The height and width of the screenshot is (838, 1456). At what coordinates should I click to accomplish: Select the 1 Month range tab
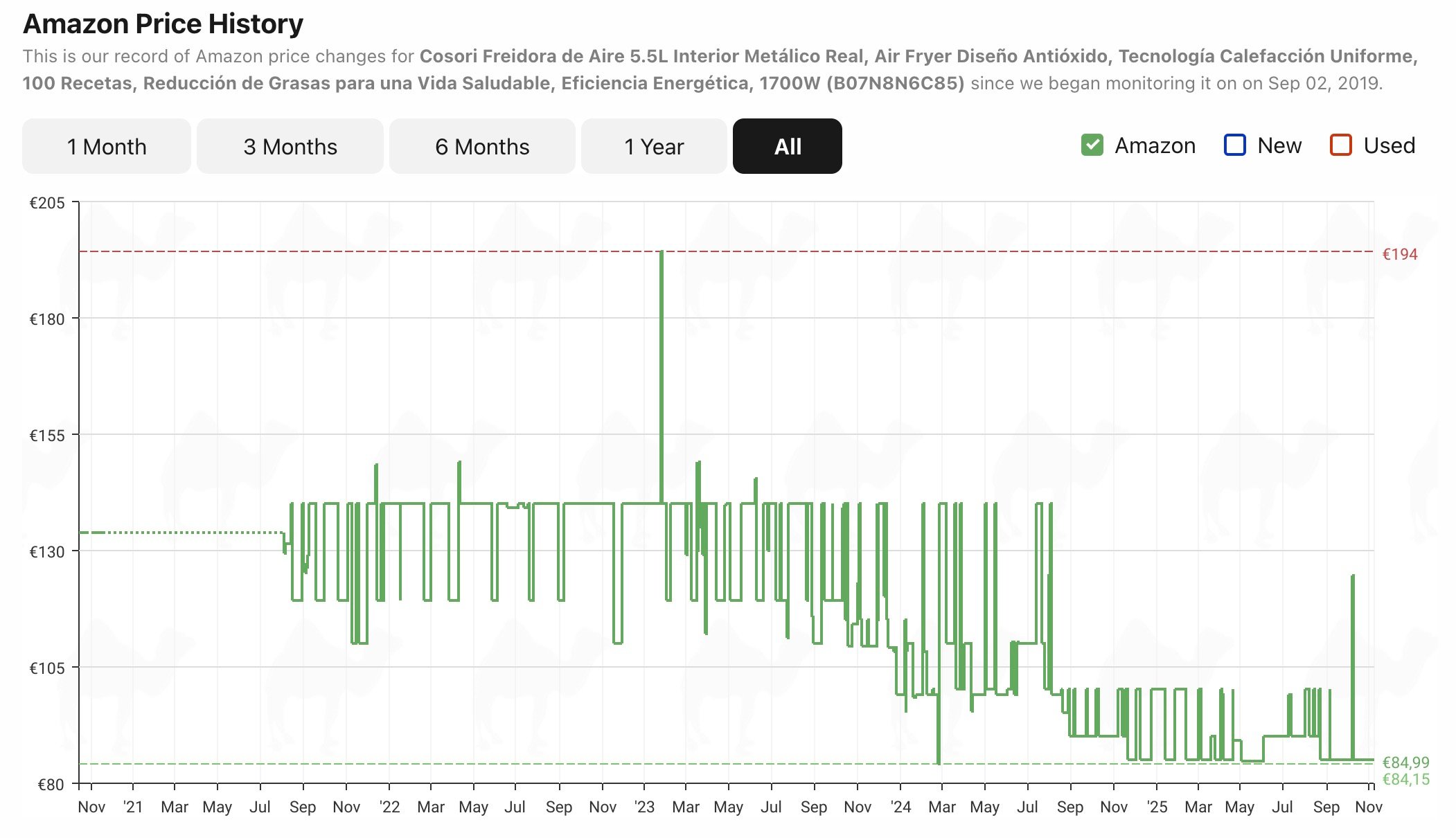(106, 146)
